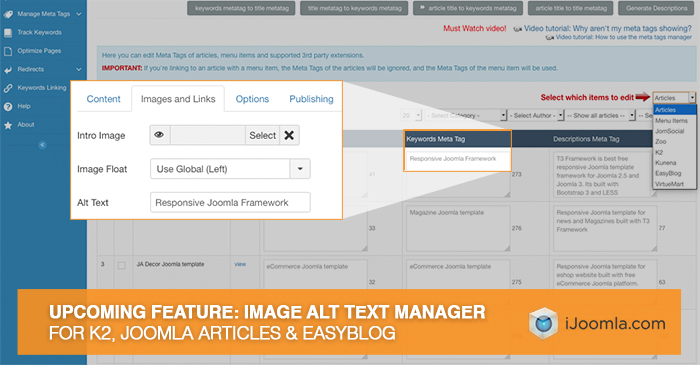Open Manage Meta Tags sidebar tag icon
Viewport: 700px width, 365px height.
pyautogui.click(x=8, y=14)
